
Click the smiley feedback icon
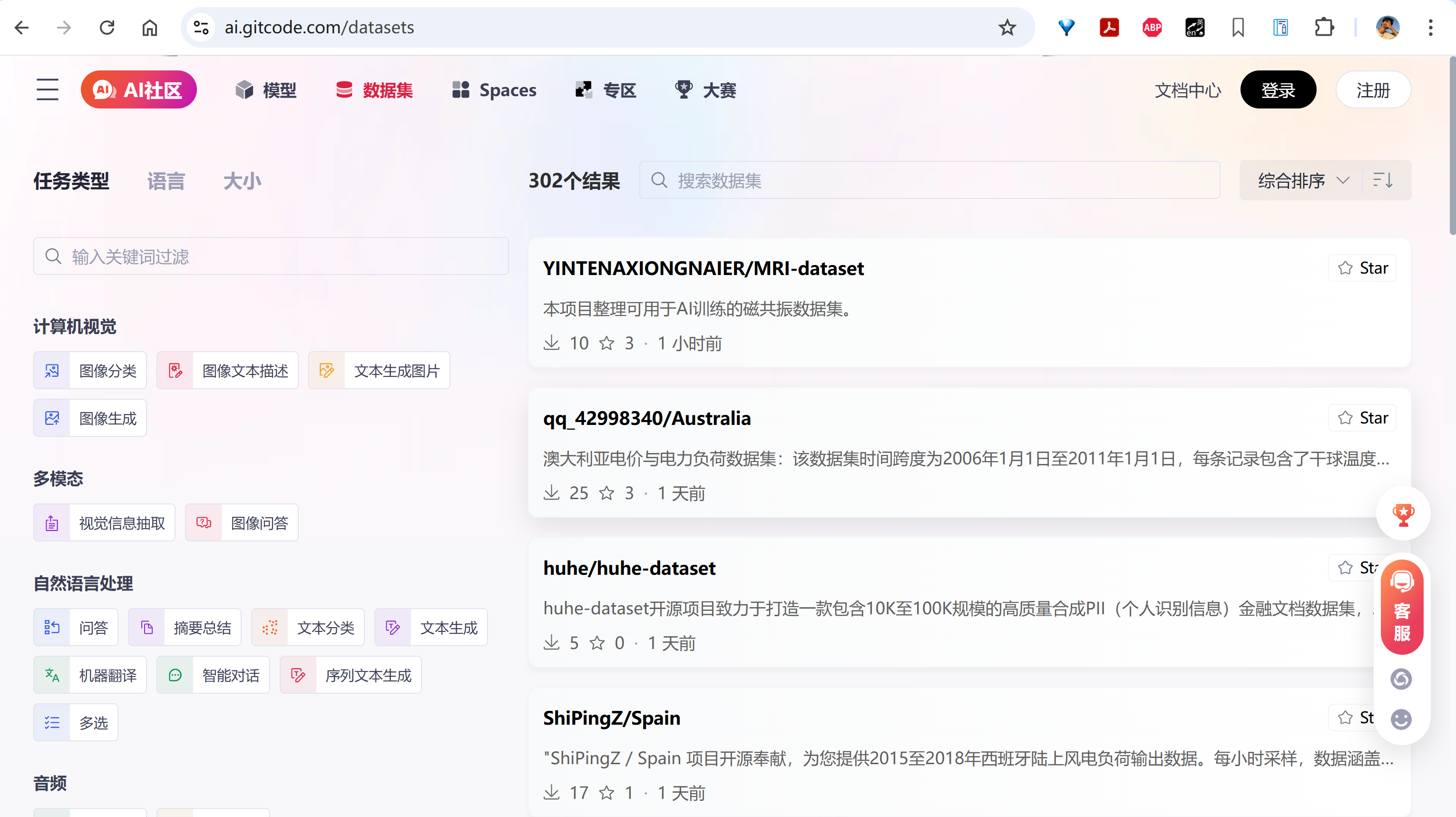(1401, 719)
